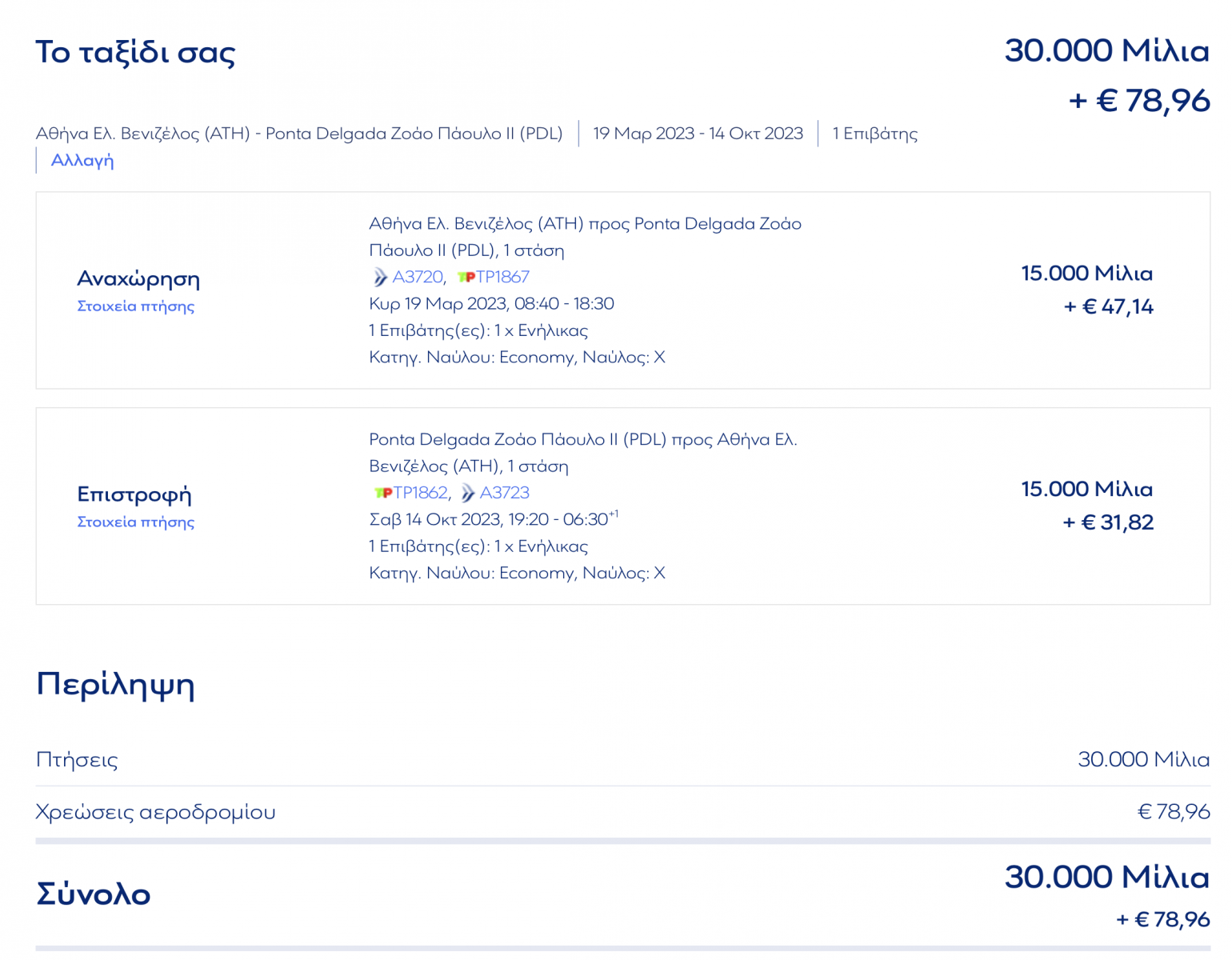Screen dimensions: 1232x960
Task: Click the TAP logo beside flight TP1862
Action: click(383, 494)
